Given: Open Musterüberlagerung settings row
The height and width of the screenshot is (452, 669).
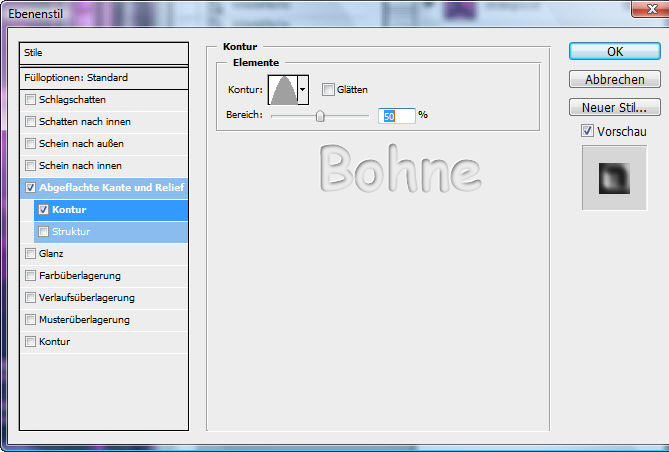Looking at the screenshot, I should pos(104,320).
